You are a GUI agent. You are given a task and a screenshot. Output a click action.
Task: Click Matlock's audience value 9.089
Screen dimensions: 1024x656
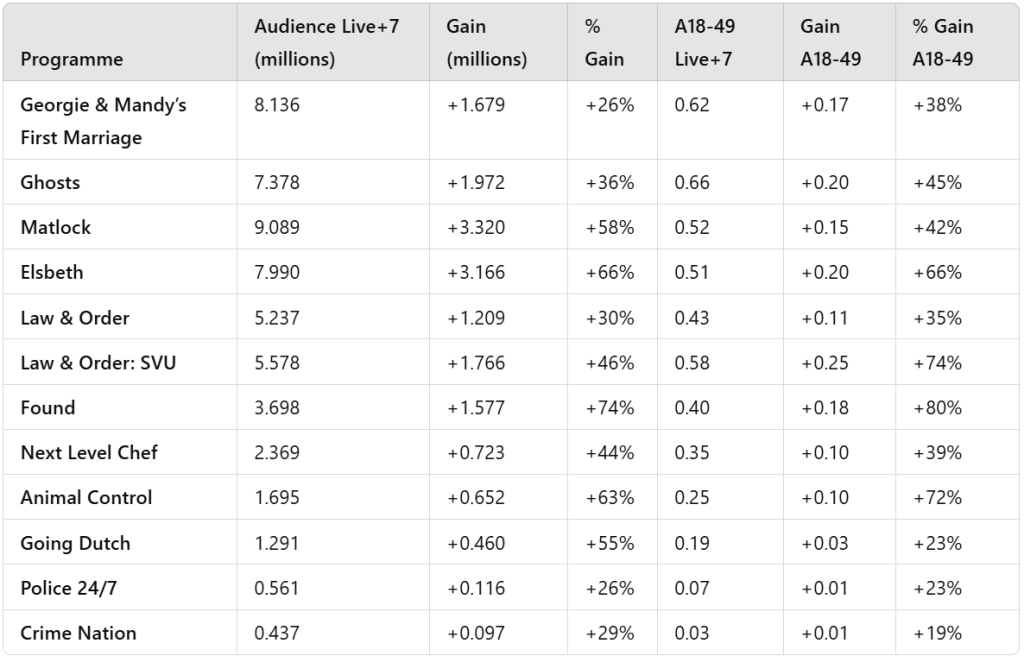coord(277,227)
